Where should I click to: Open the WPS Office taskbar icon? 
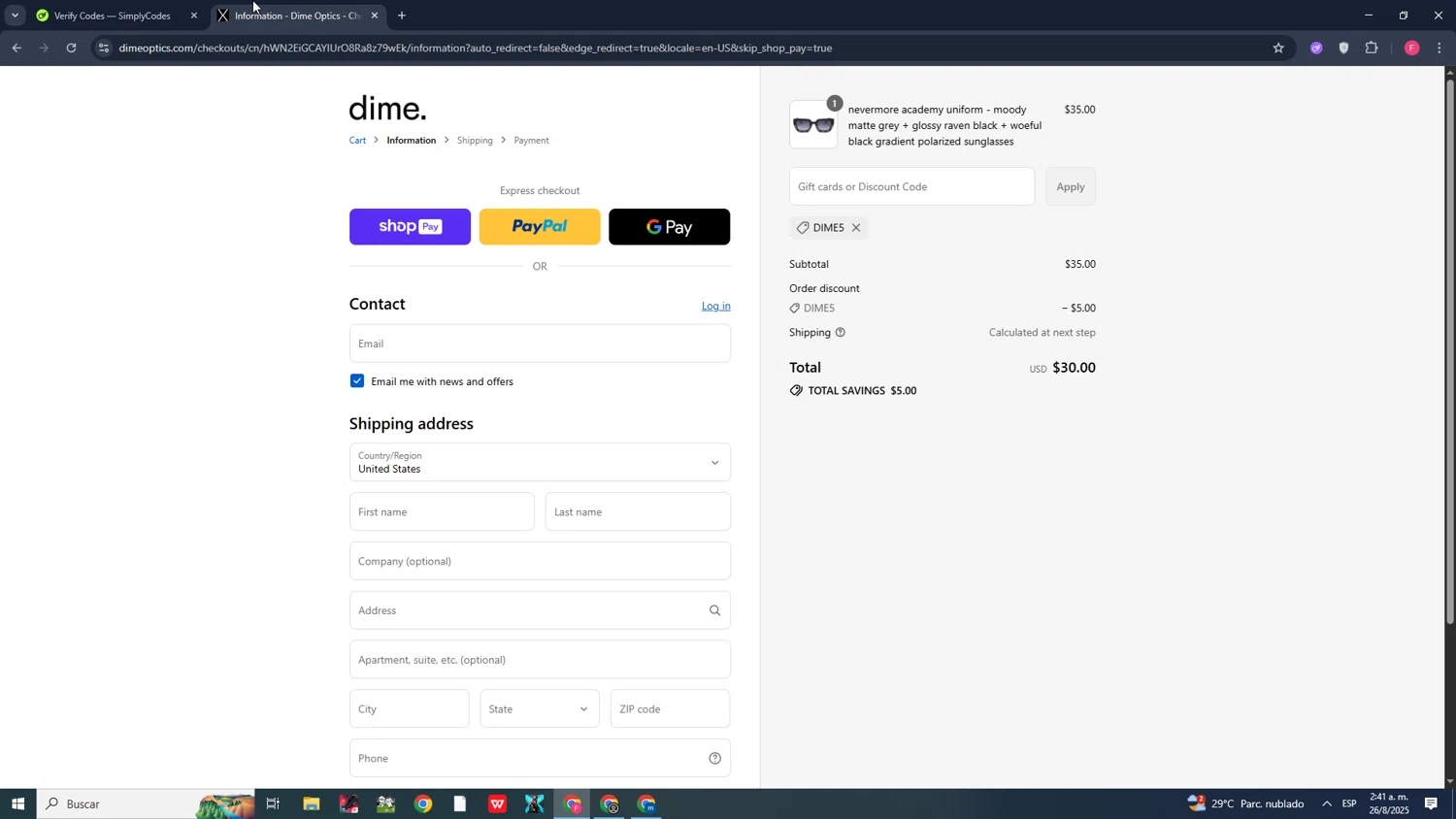[497, 804]
